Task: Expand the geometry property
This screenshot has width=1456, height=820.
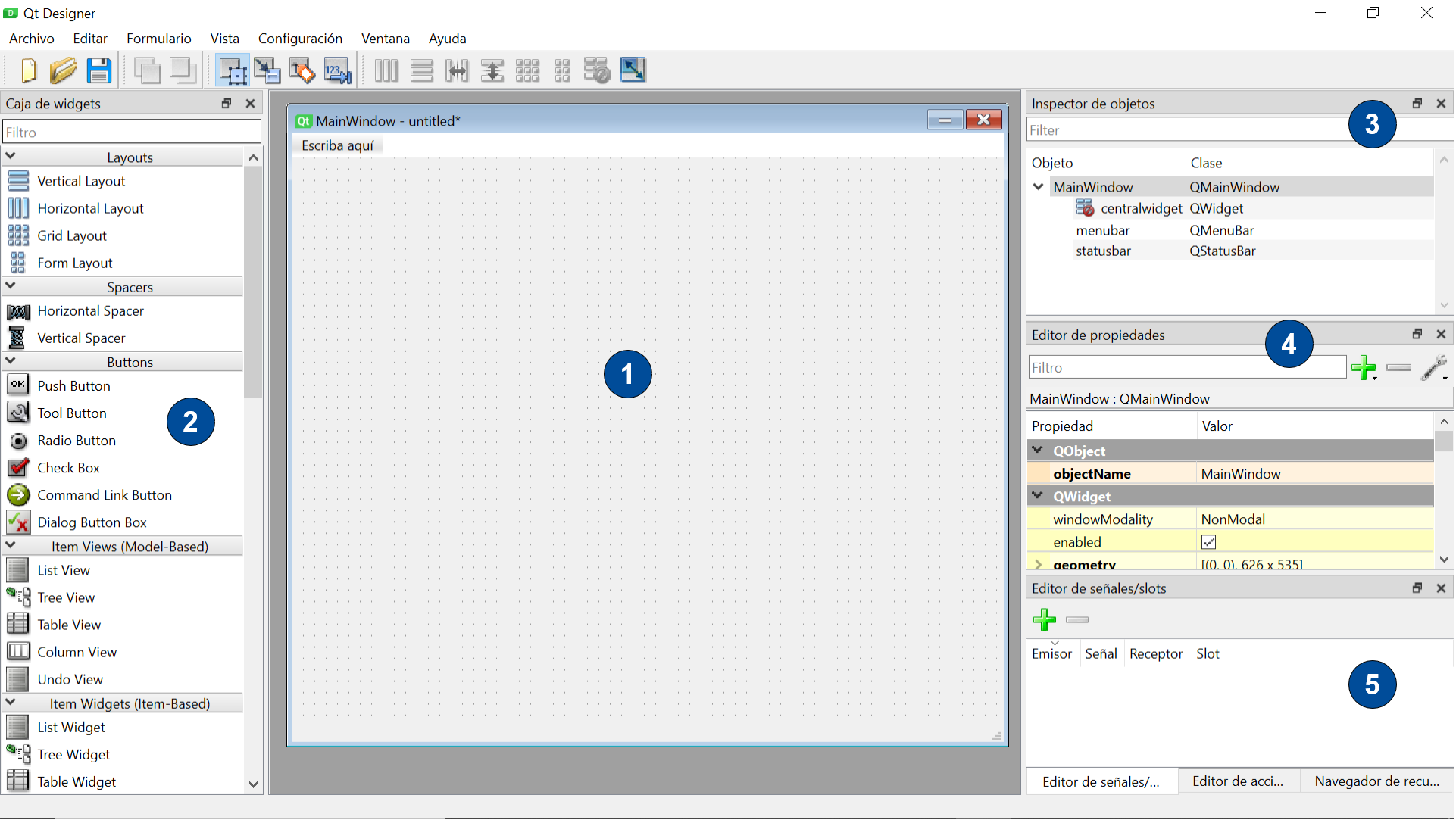Action: (x=1038, y=564)
